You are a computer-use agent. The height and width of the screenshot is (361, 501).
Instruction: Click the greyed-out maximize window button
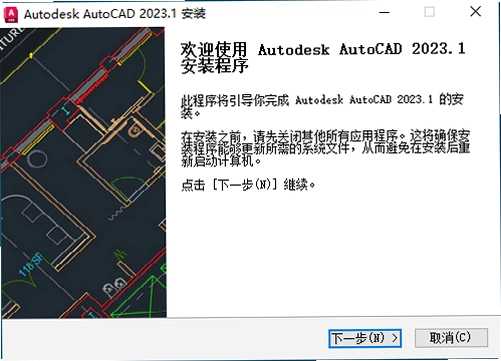(x=429, y=12)
